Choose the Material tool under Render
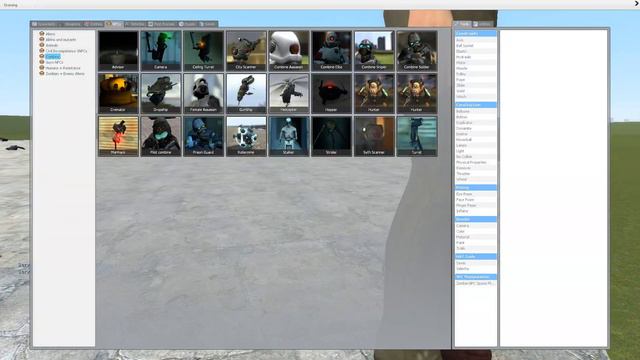This screenshot has width=640, height=360. [476, 237]
